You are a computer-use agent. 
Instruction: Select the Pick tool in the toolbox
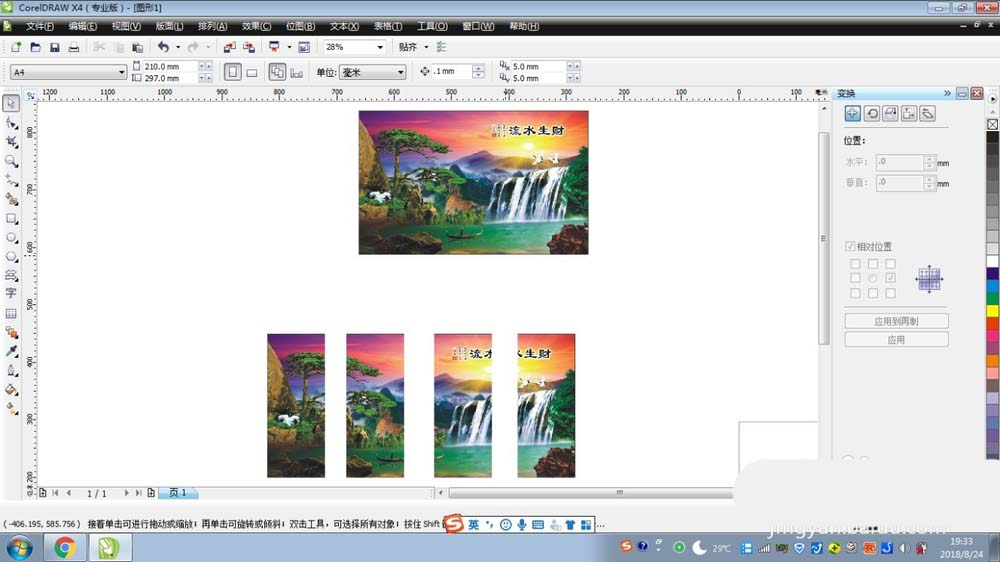(11, 103)
